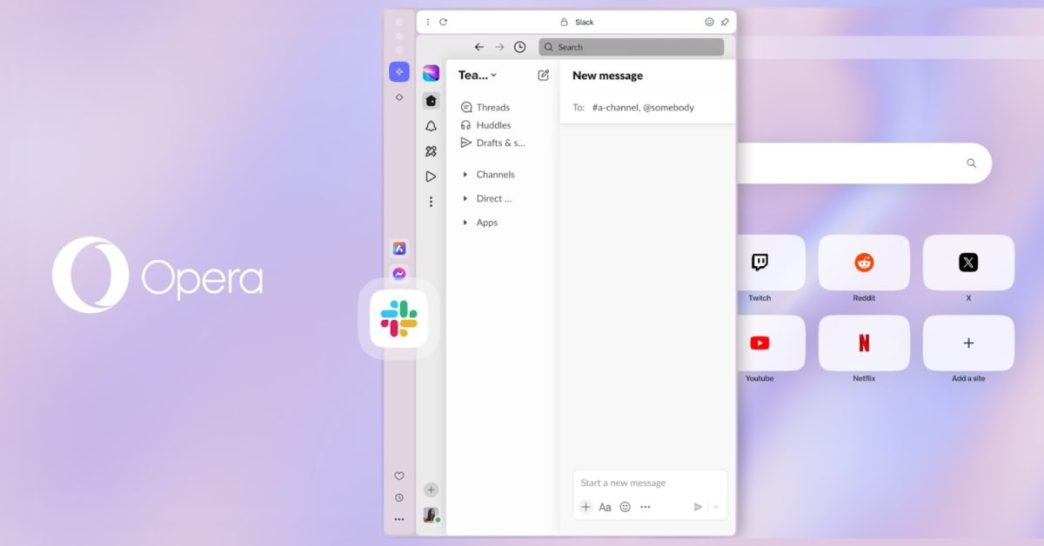
Task: Open the emoji picker in message composer
Action: coord(625,507)
